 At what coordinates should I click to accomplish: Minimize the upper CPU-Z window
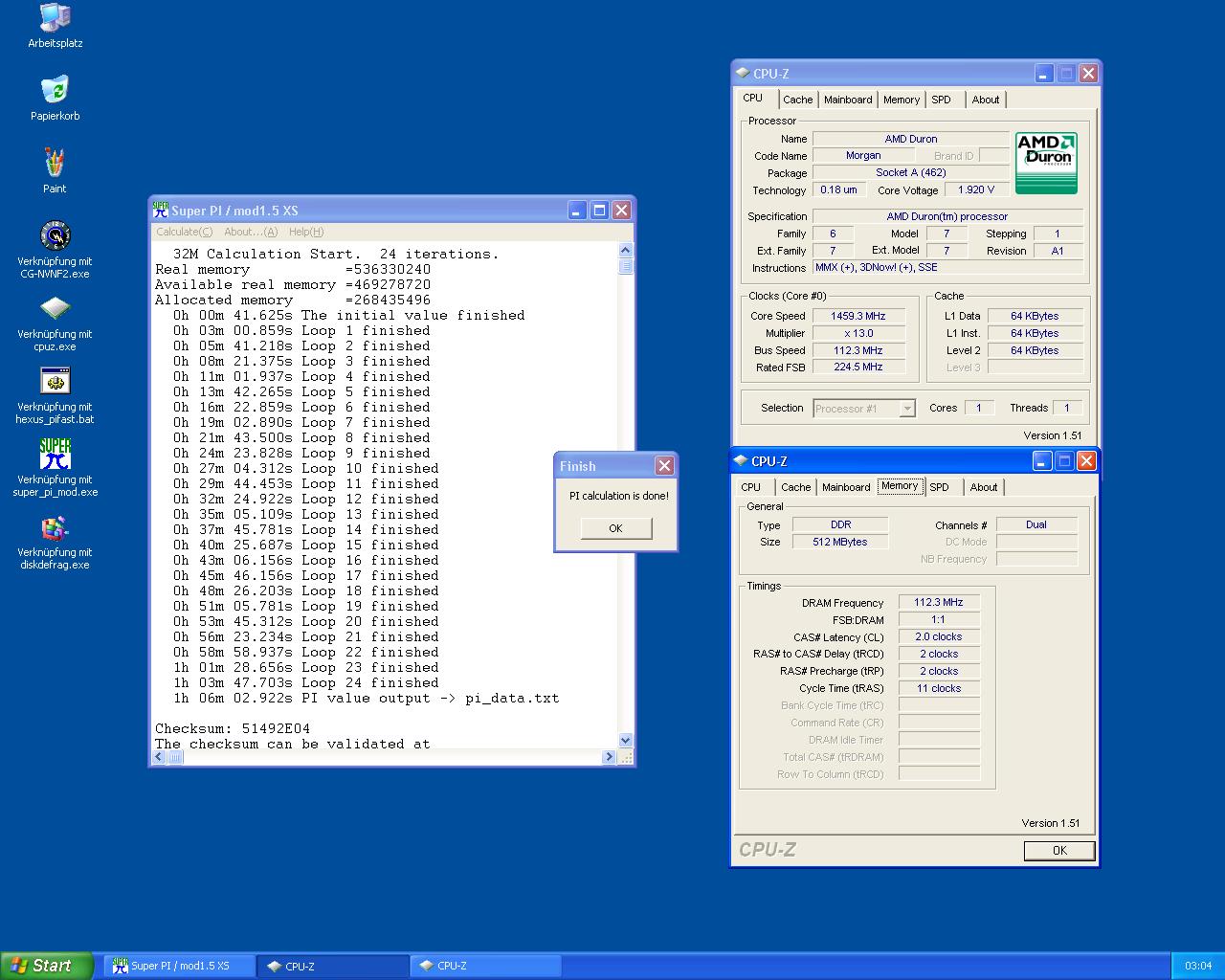(x=1044, y=74)
